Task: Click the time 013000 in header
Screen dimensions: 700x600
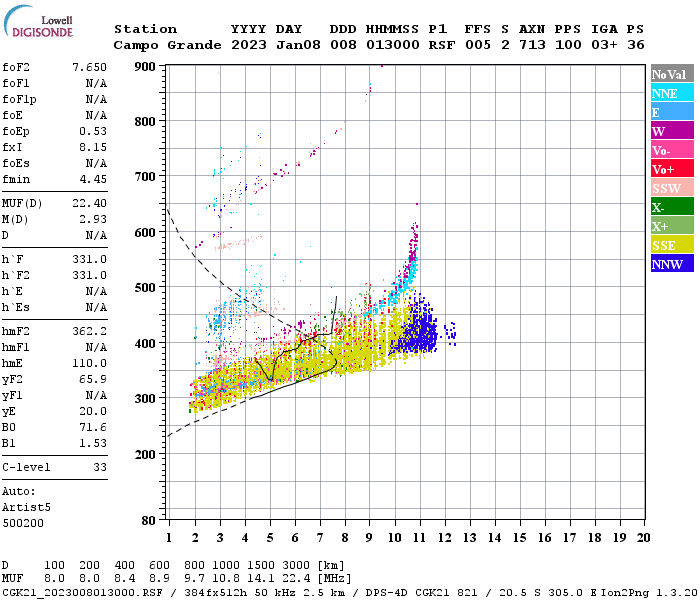Action: [392, 45]
